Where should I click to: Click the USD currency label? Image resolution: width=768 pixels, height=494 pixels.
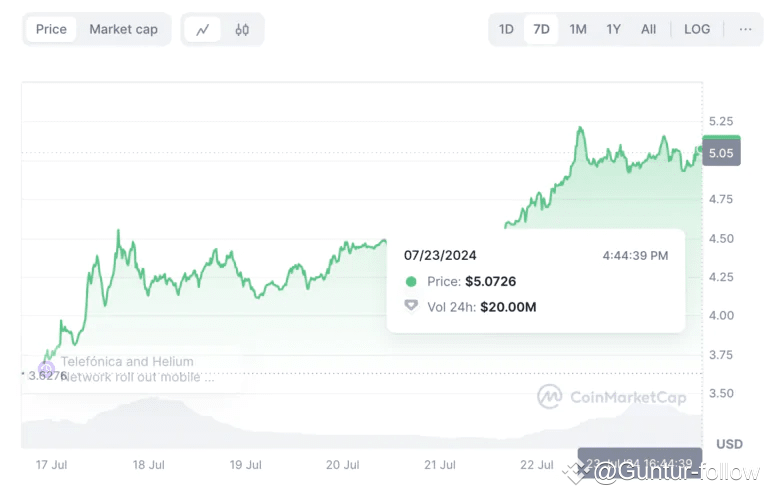(x=729, y=443)
